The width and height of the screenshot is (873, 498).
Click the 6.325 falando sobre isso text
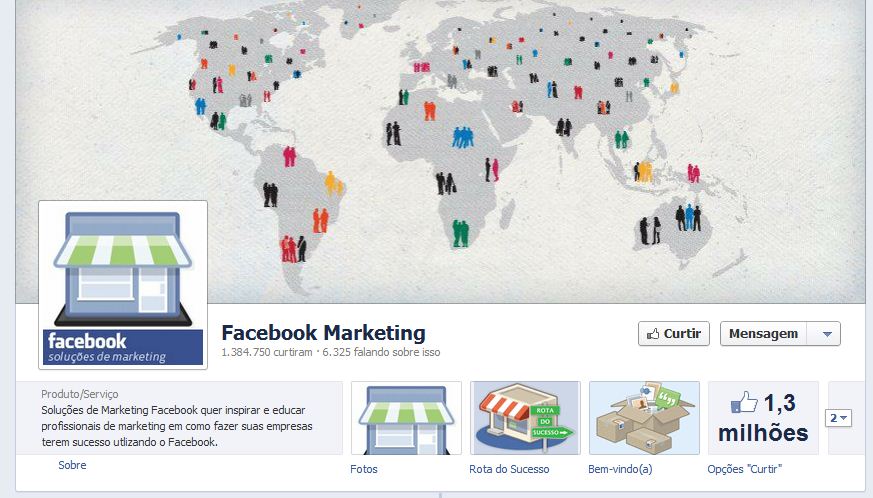pyautogui.click(x=381, y=352)
